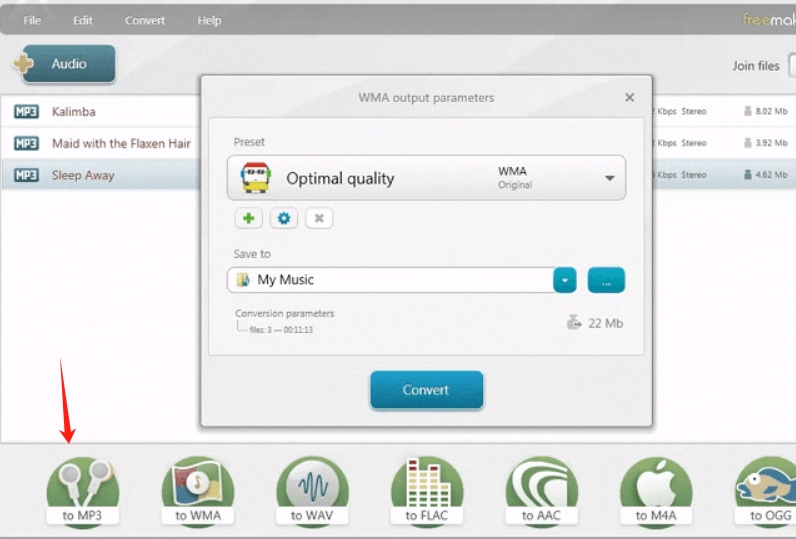
Task: Click the weight icon beside 3.92 Mb
Action: 747,143
